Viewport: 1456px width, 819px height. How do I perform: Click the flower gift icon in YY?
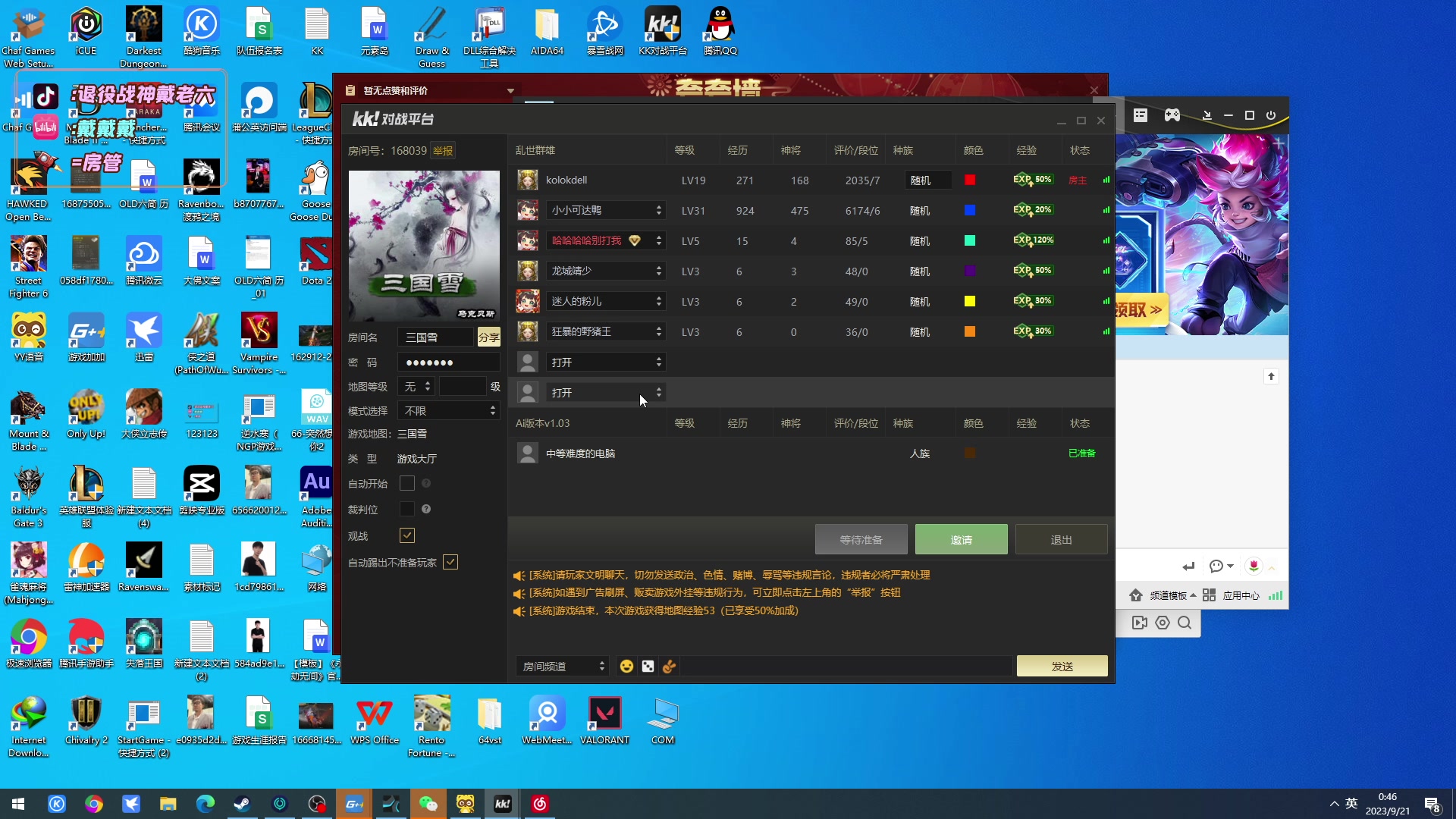(1254, 566)
